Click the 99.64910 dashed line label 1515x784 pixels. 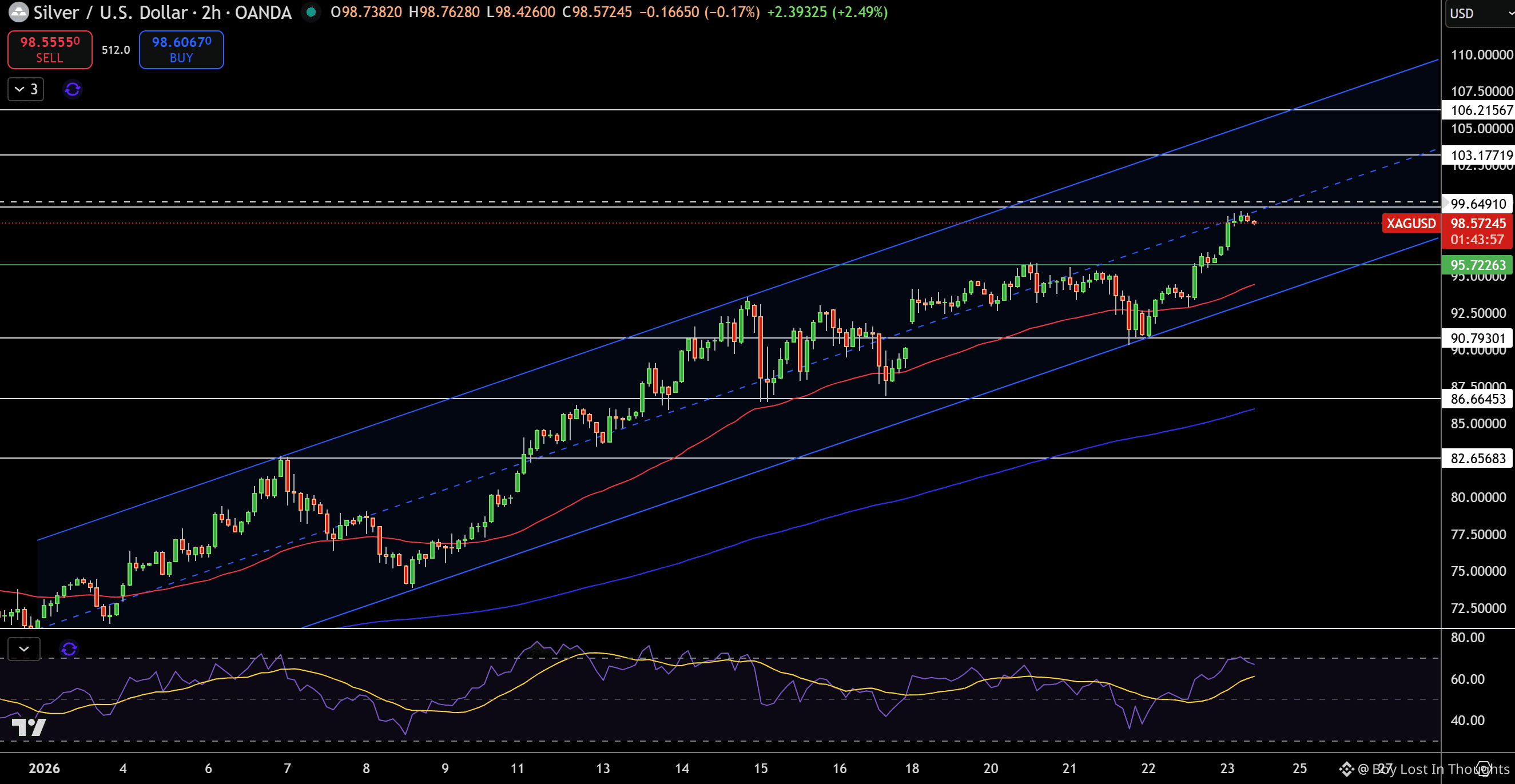[1477, 204]
